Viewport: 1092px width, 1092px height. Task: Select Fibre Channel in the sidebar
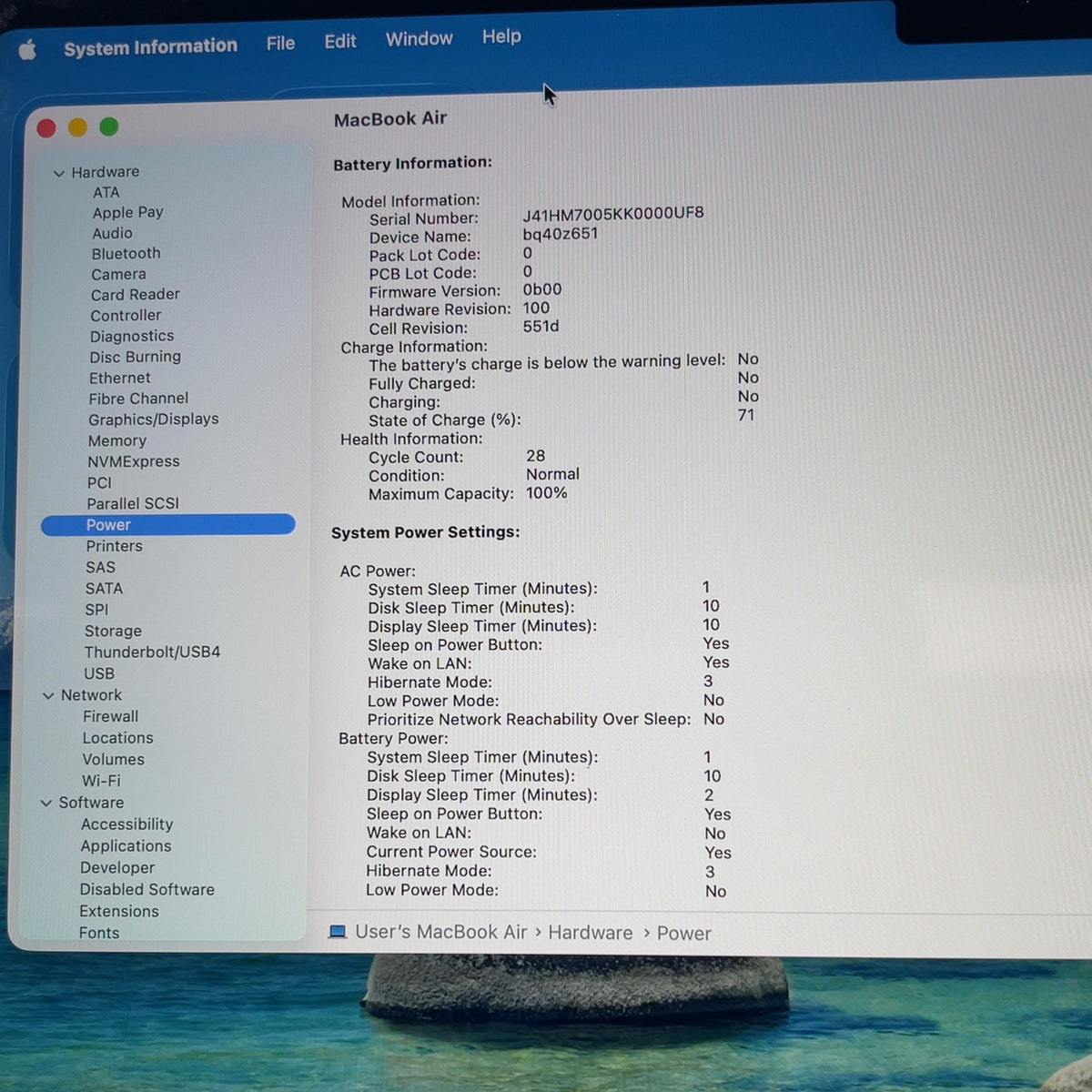click(x=138, y=399)
